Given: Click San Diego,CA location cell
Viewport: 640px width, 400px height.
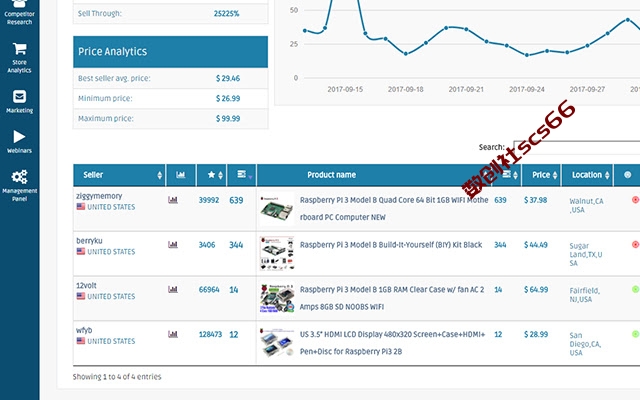Looking at the screenshot, I should pyautogui.click(x=585, y=344).
